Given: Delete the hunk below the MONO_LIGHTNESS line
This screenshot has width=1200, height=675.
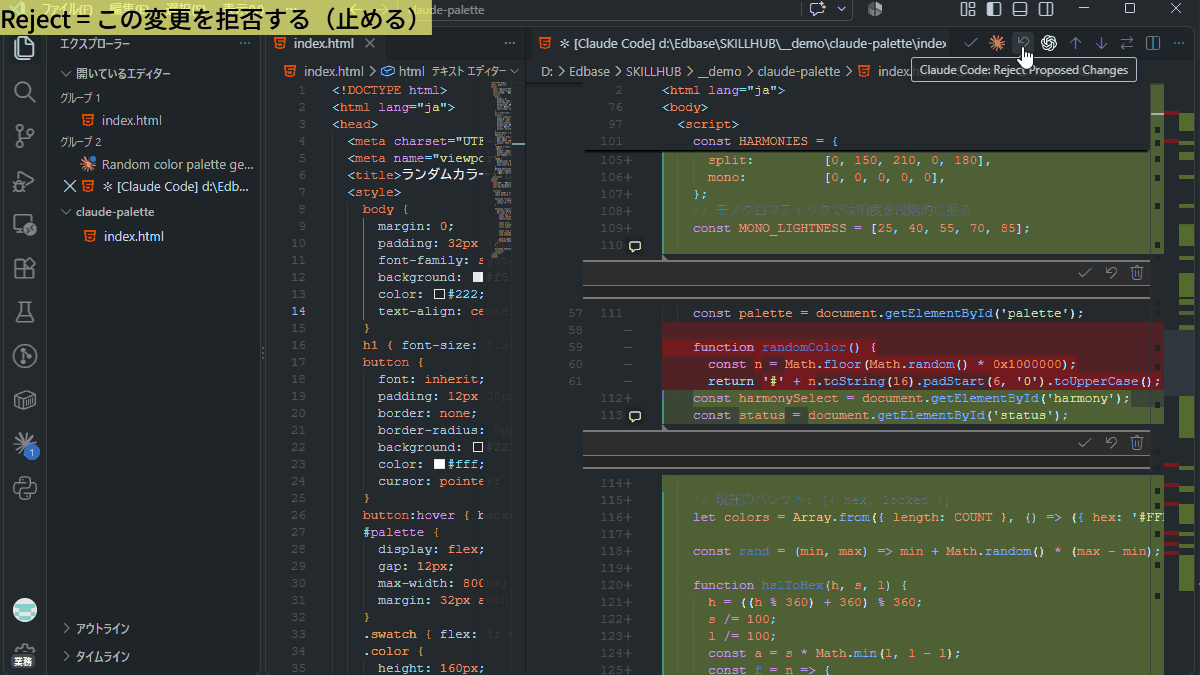Looking at the screenshot, I should [1137, 273].
